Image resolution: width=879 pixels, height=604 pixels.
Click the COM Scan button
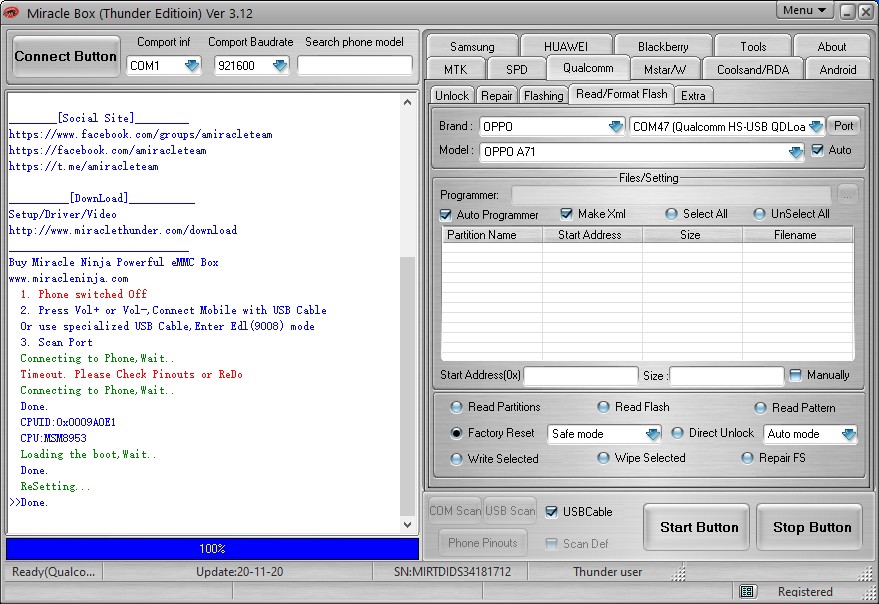click(455, 510)
